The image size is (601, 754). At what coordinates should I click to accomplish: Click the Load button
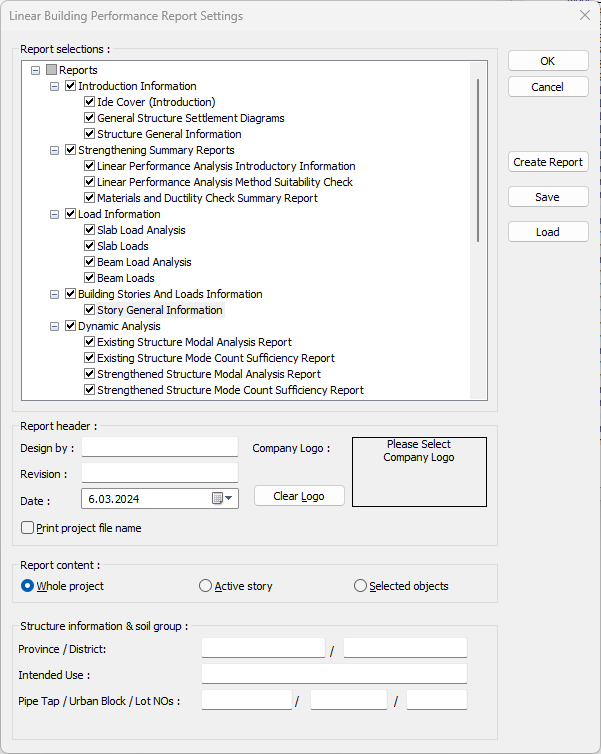coord(548,232)
